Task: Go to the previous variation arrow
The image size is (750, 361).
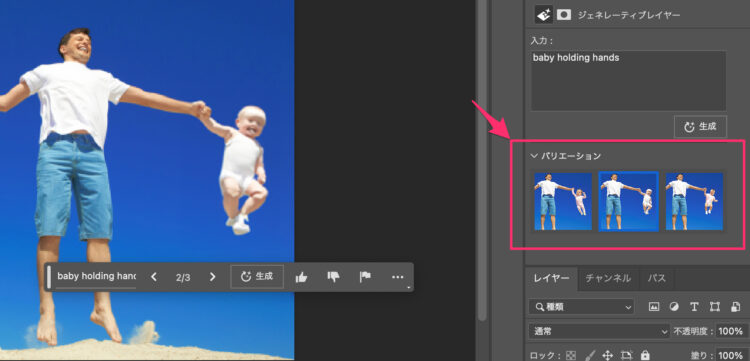Action: (154, 277)
